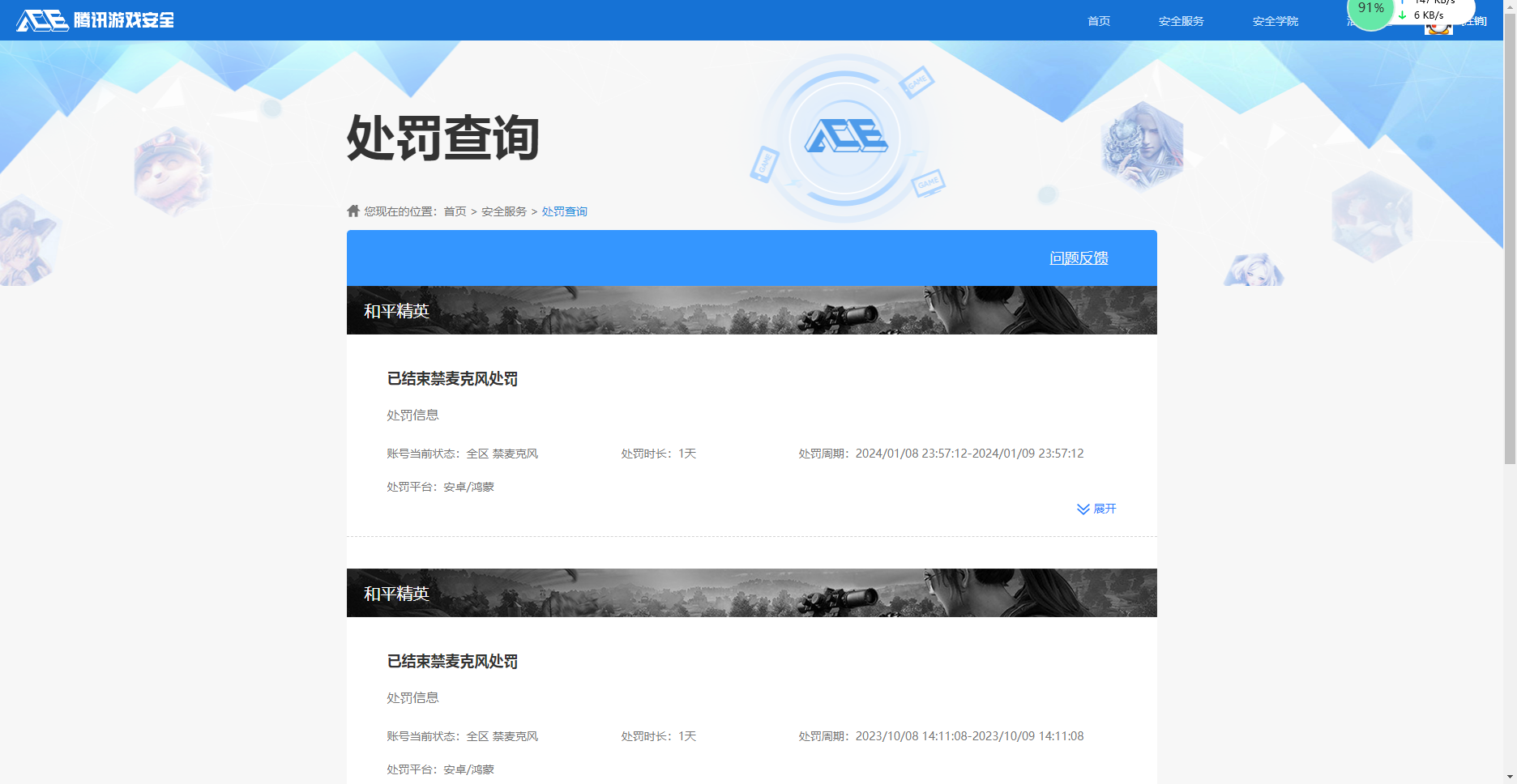Screen dimensions: 1517x784
Task: Open the 安全学院 navigation menu
Action: tap(1275, 21)
